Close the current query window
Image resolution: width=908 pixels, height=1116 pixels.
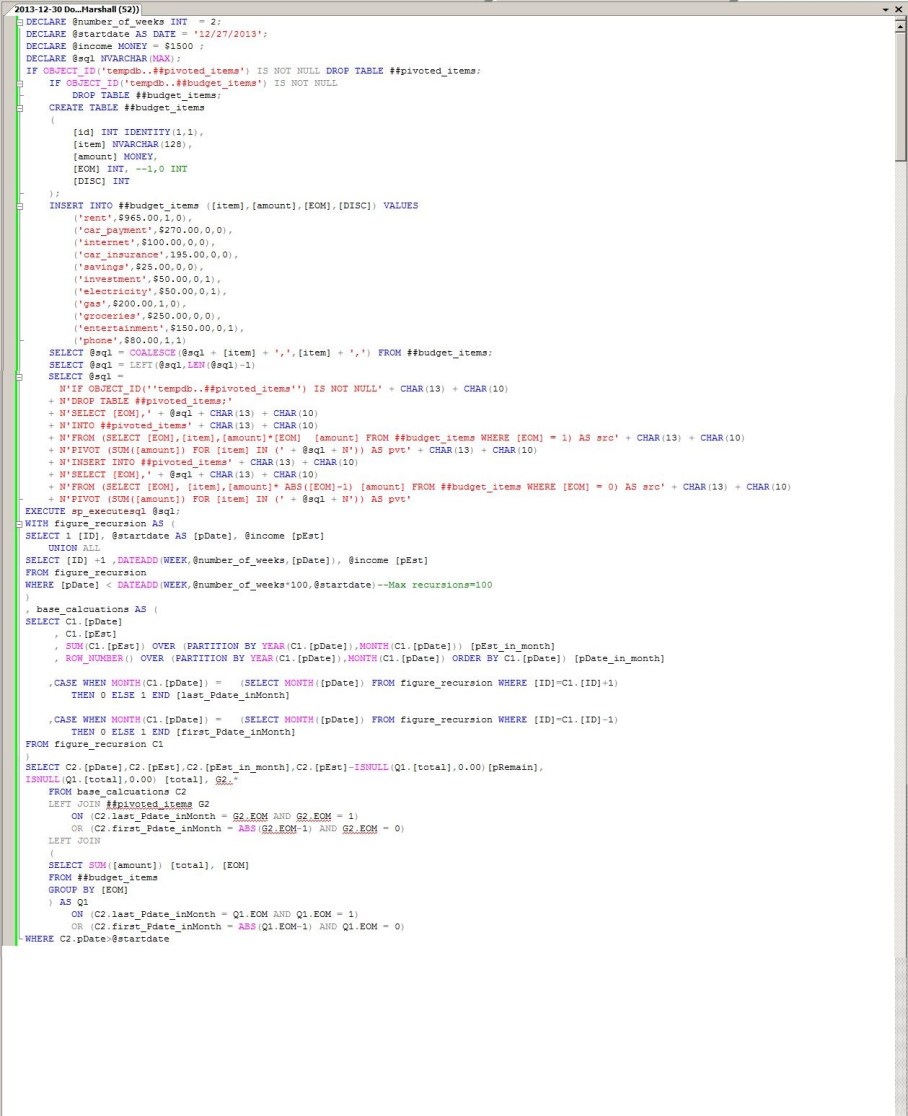point(898,9)
